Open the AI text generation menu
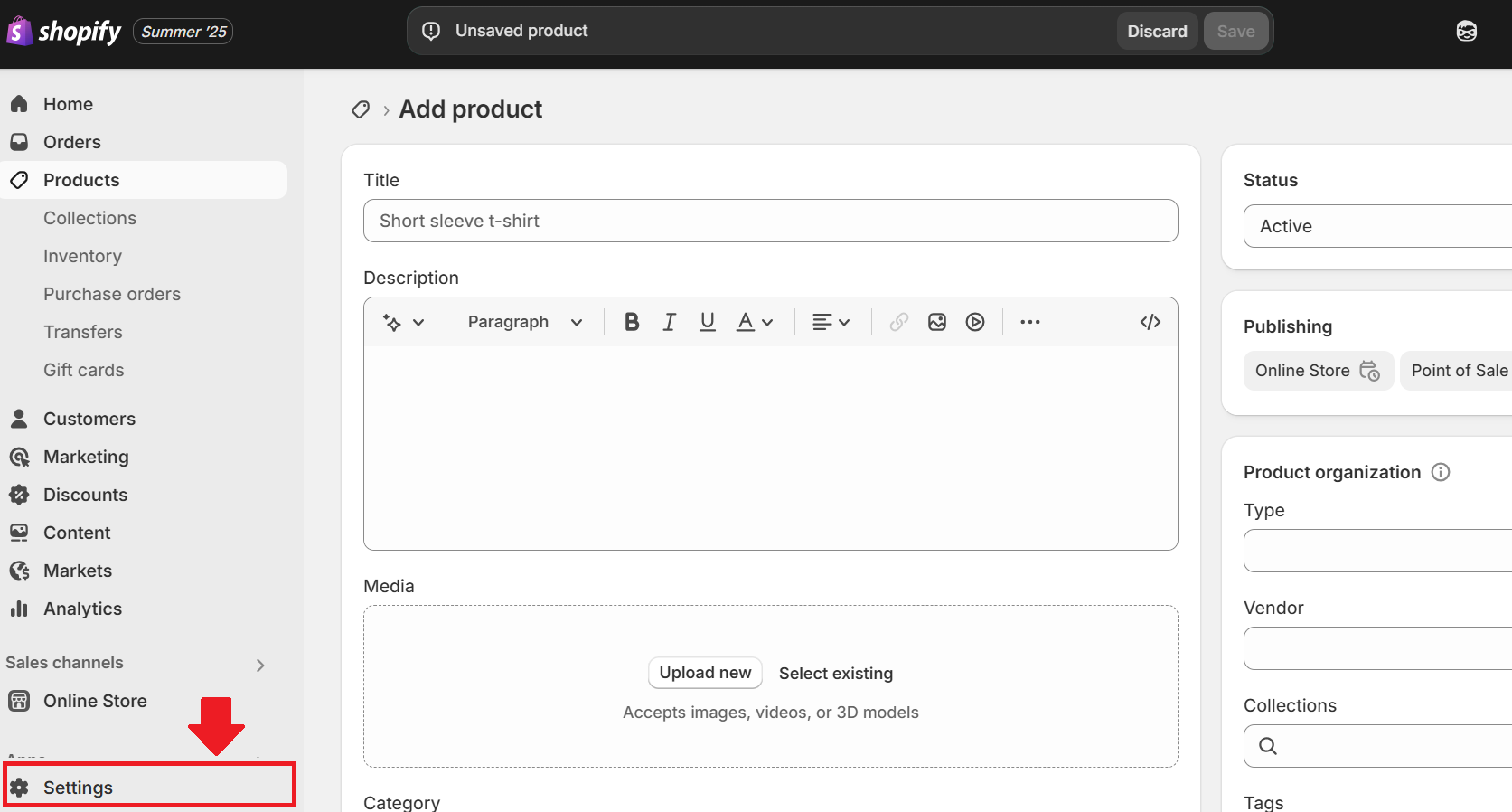1512x812 pixels. point(403,322)
